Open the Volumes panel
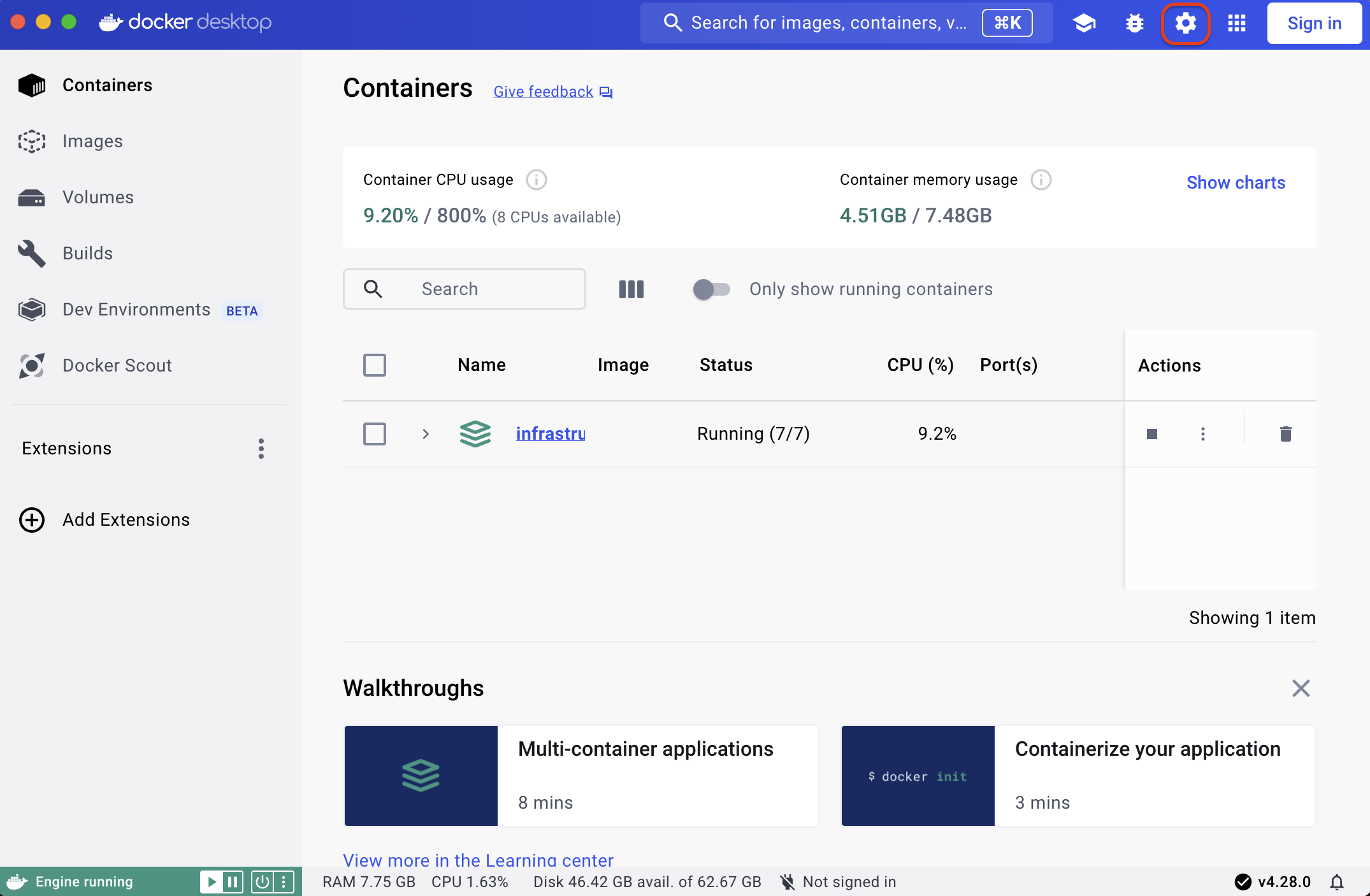1370x896 pixels. [x=97, y=197]
